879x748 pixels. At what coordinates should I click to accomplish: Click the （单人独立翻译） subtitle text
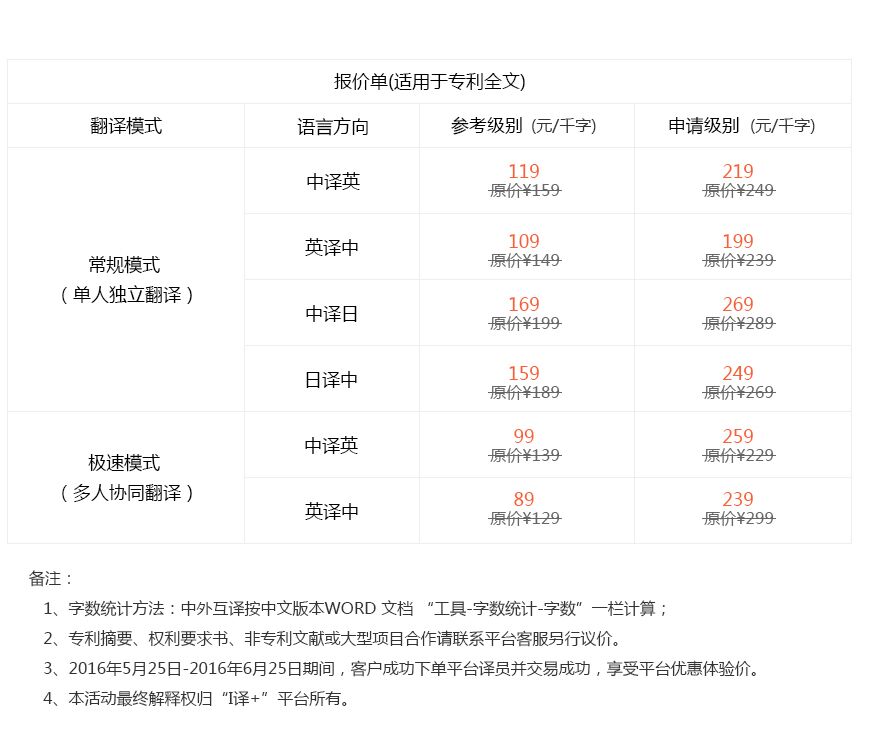(x=126, y=294)
